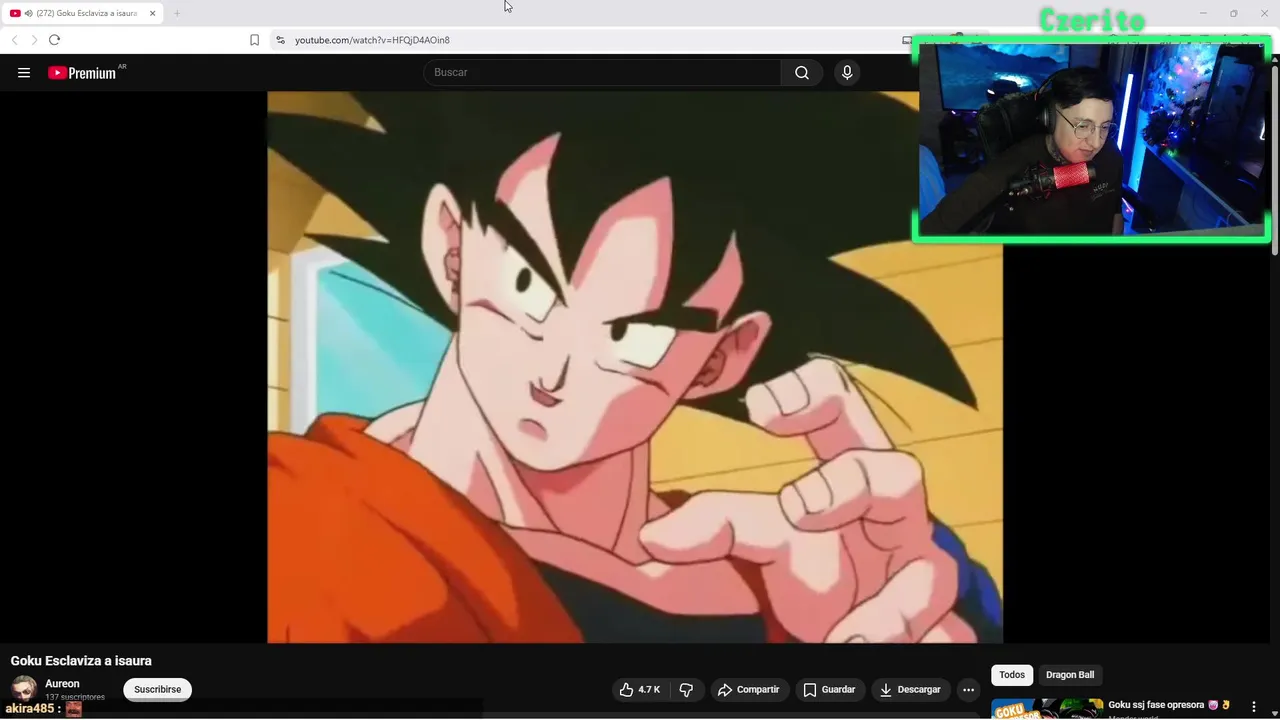Screen dimensions: 1280x720
Task: Go back in browser history
Action: tap(14, 40)
